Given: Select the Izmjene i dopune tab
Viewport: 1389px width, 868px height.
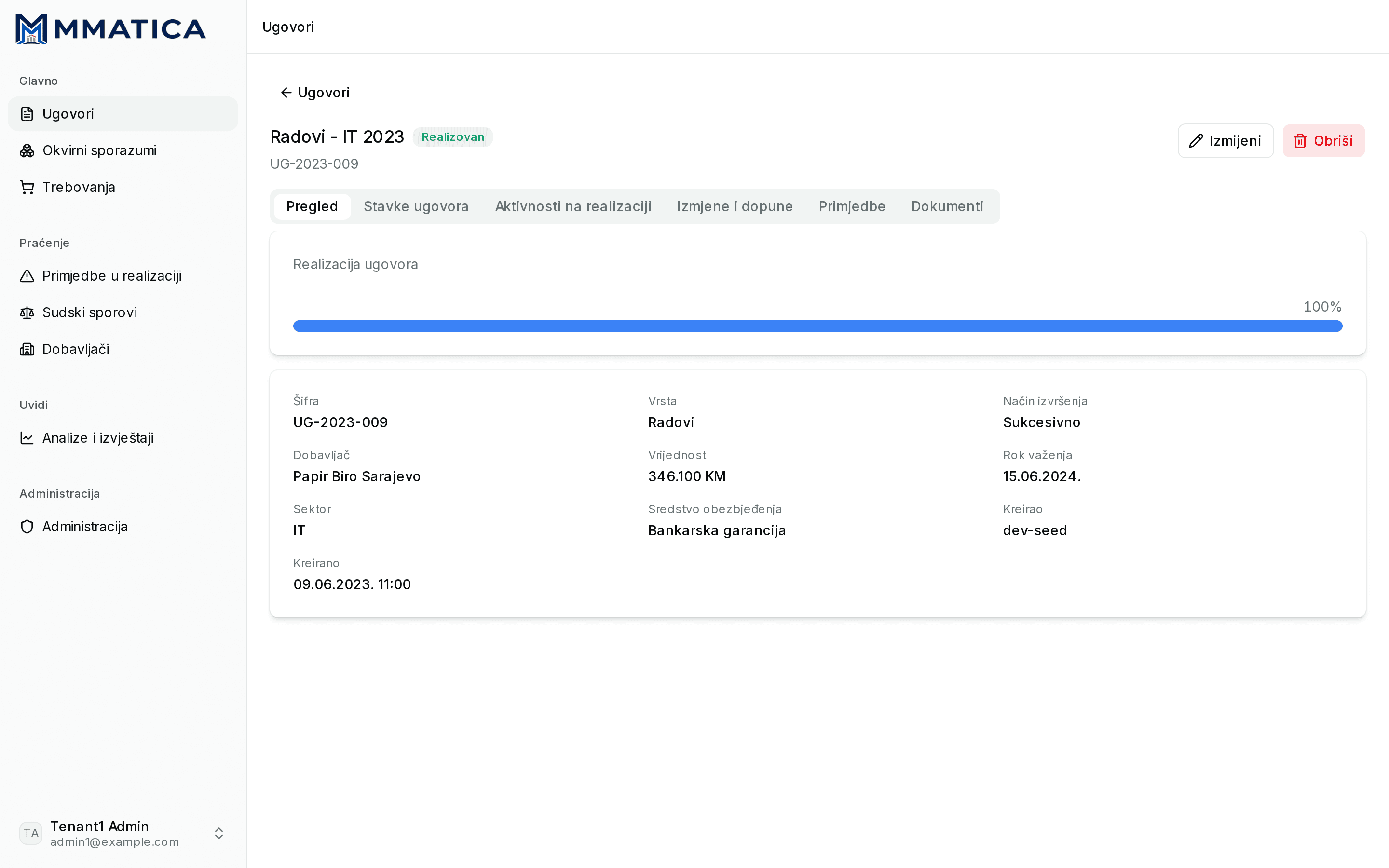Looking at the screenshot, I should 735,207.
